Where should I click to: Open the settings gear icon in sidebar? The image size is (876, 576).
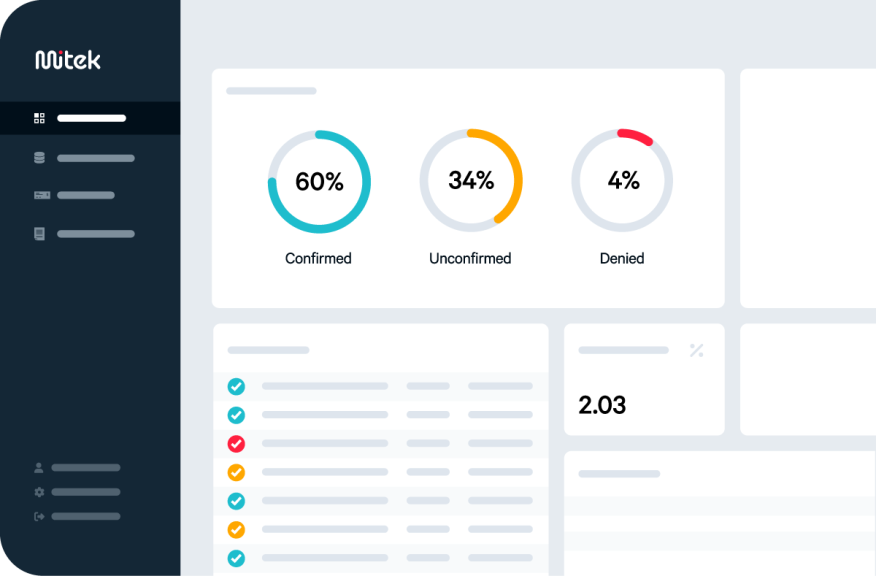coord(39,492)
